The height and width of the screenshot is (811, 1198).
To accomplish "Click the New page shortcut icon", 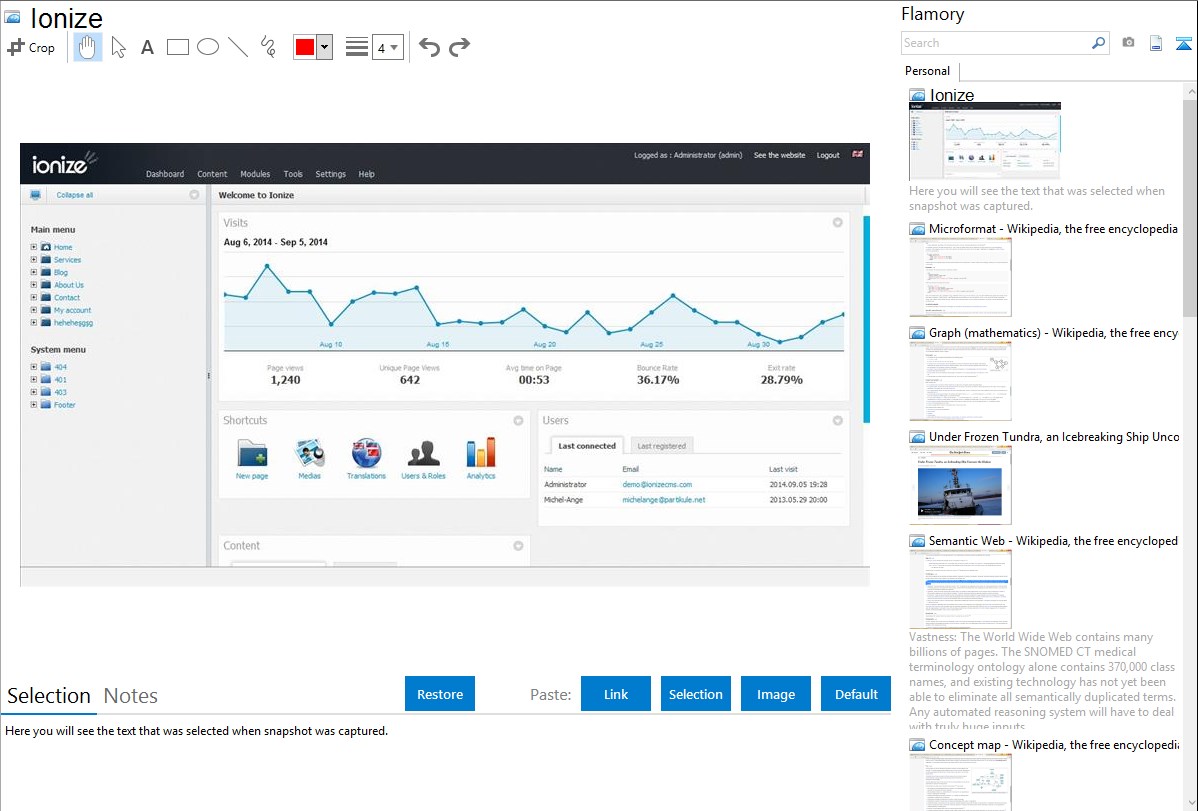I will (252, 454).
